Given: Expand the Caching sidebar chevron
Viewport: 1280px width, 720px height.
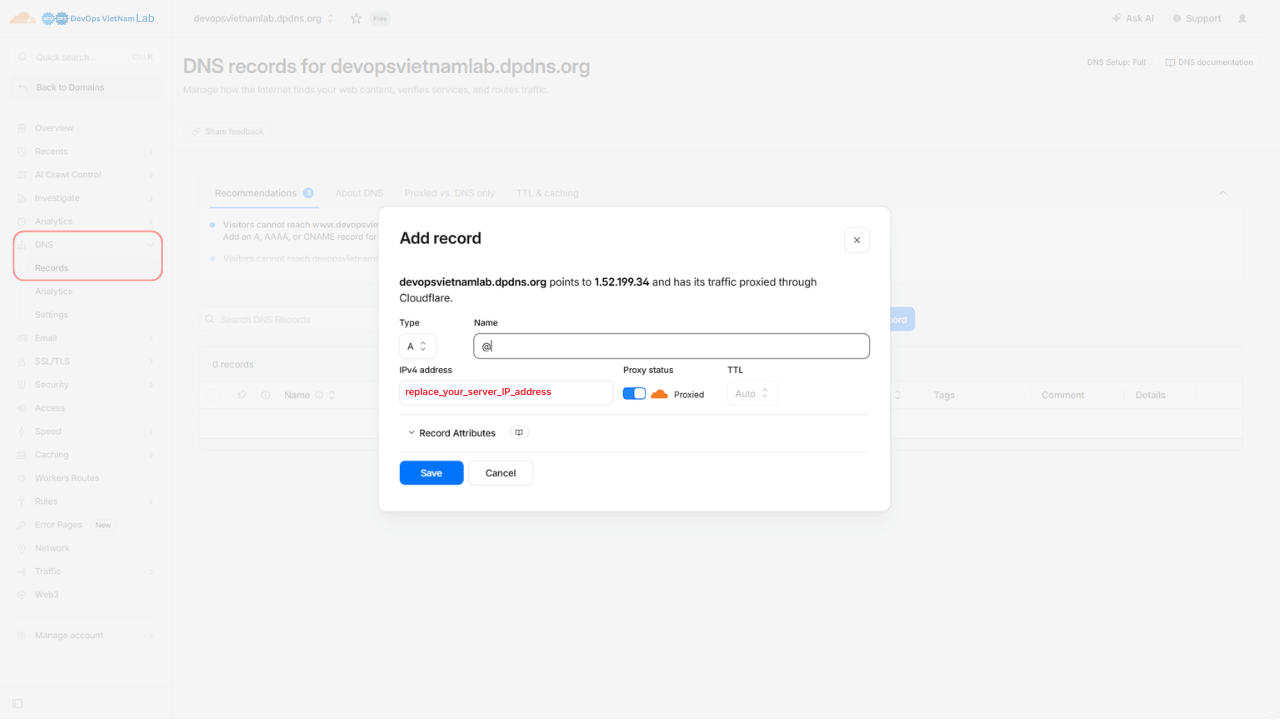Looking at the screenshot, I should coord(151,455).
